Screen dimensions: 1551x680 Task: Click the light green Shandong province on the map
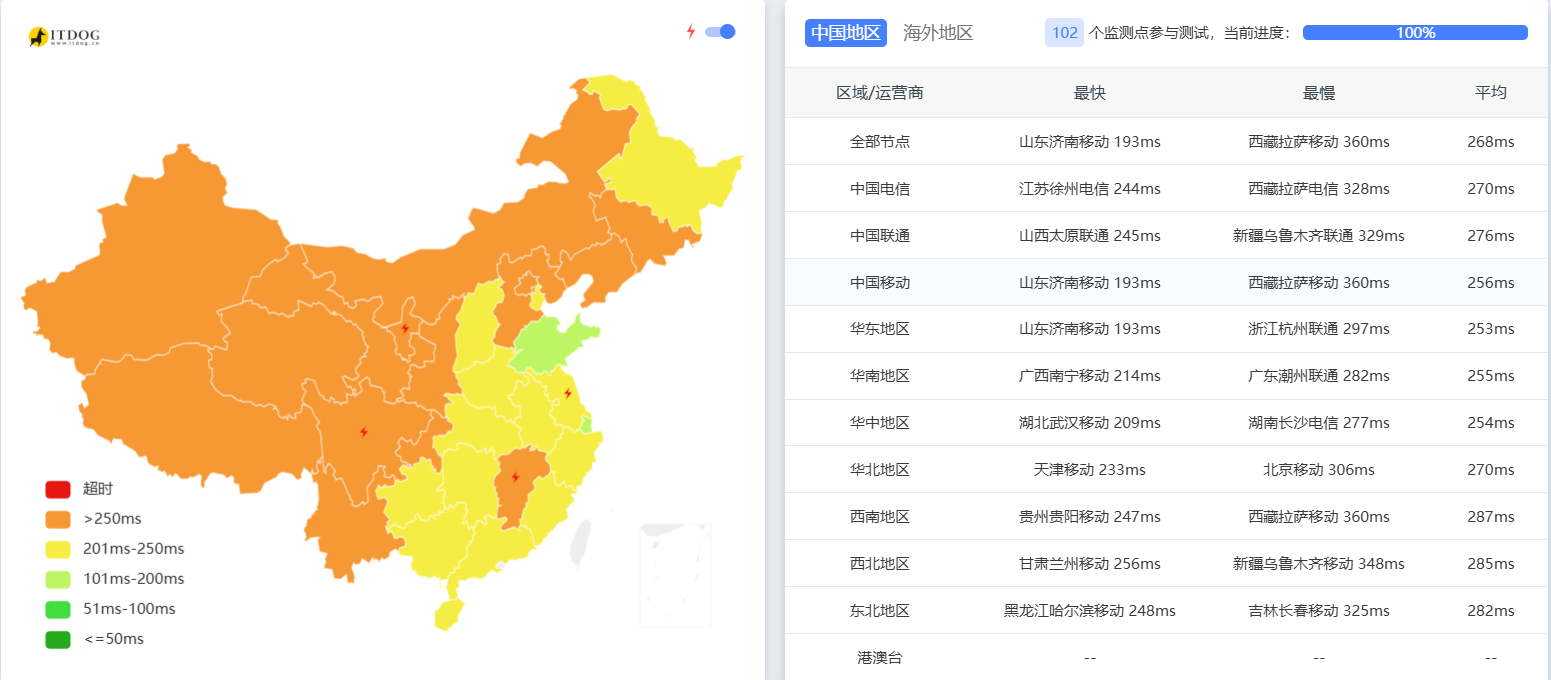click(x=548, y=345)
